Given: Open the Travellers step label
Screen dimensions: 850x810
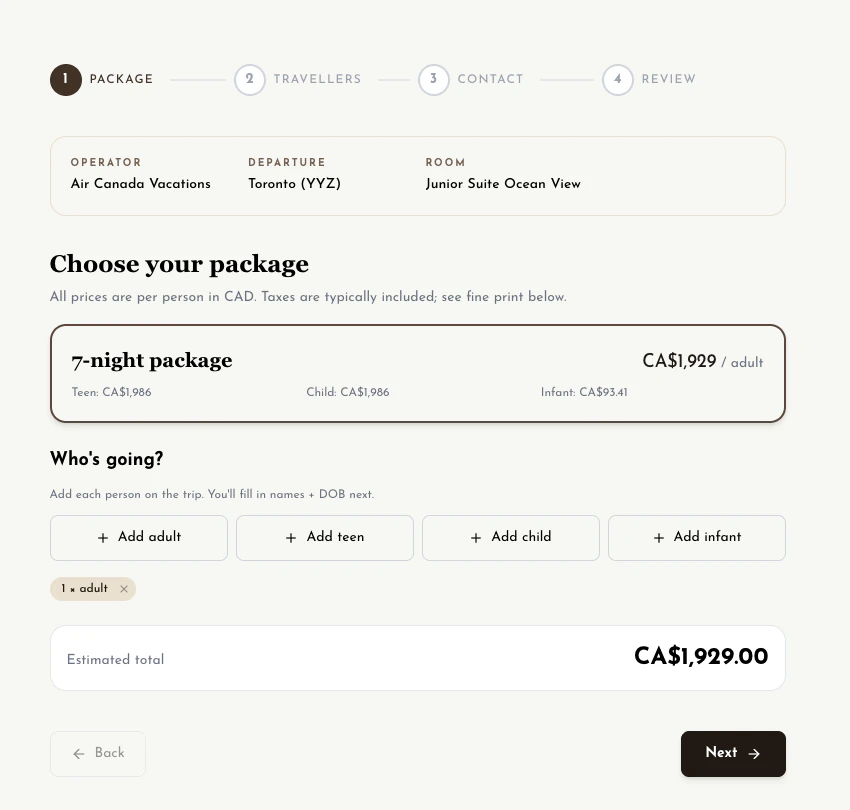Looking at the screenshot, I should pos(317,79).
